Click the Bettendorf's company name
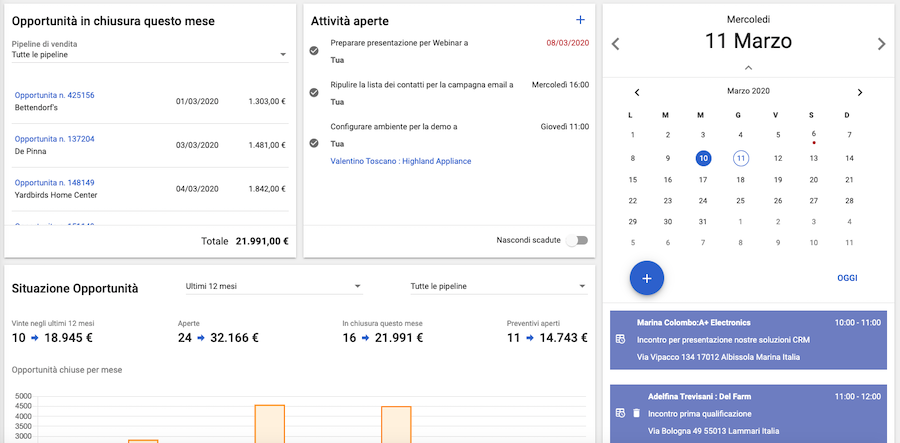This screenshot has width=900, height=443. click(x=36, y=108)
